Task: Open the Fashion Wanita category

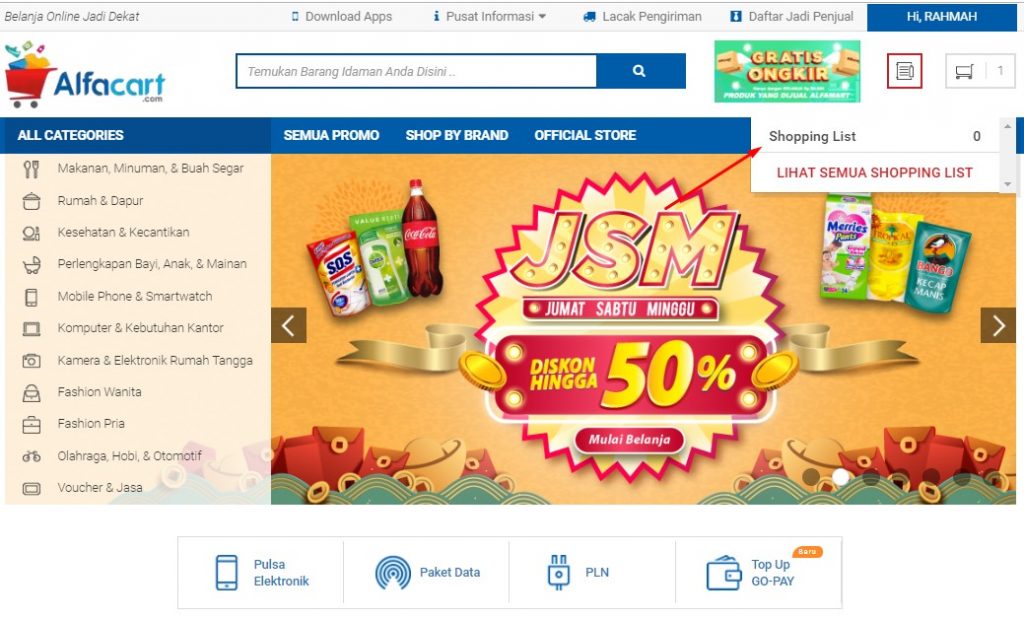Action: click(99, 392)
